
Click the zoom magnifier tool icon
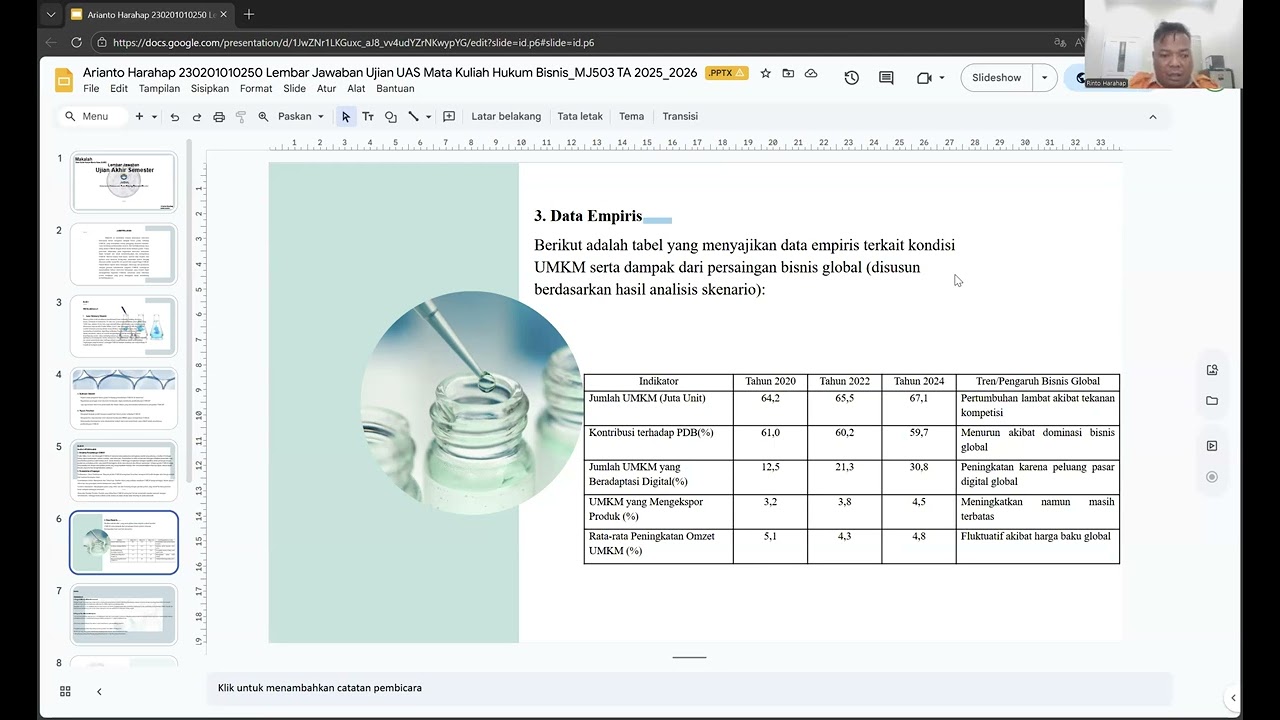point(263,117)
